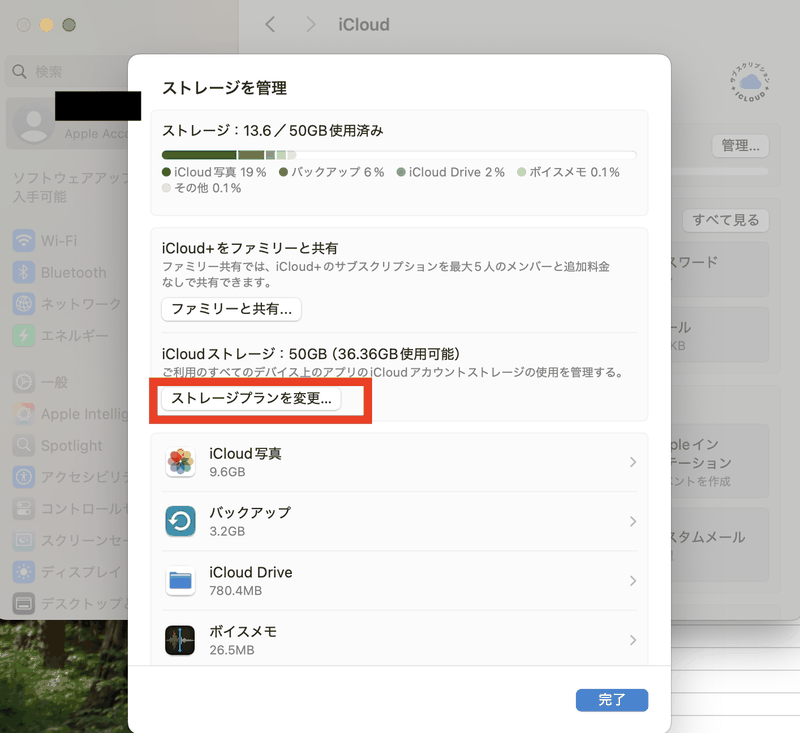
Task: Click the iCloud subscription badge icon
Action: point(749,83)
